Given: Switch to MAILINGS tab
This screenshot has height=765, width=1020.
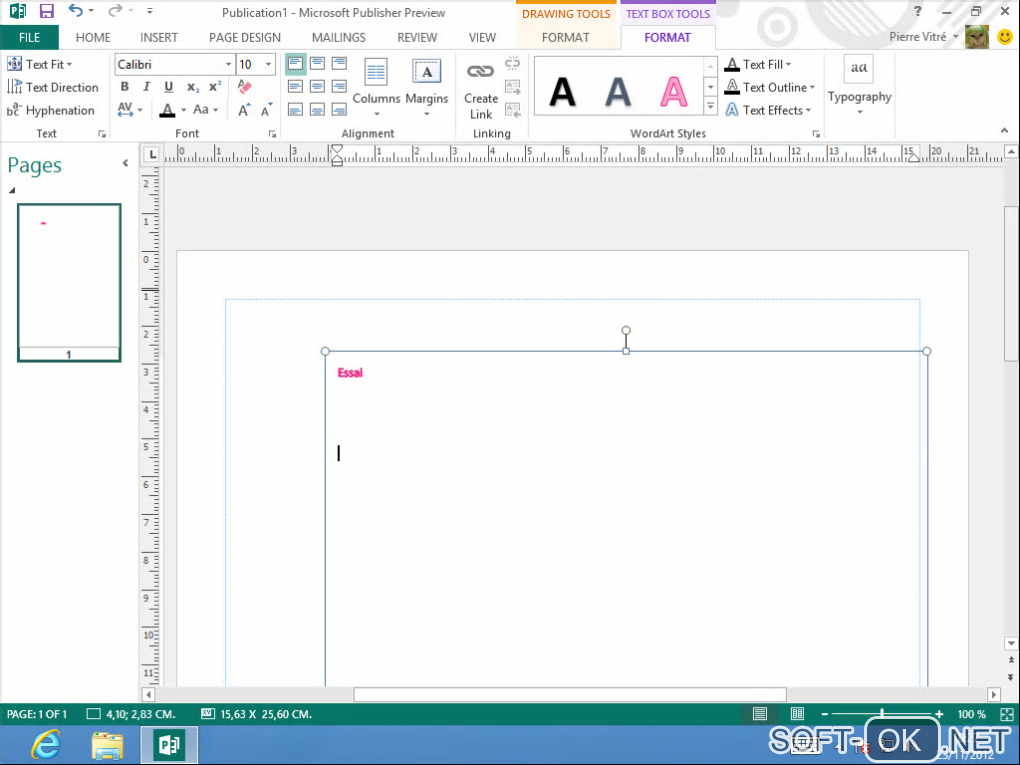Looking at the screenshot, I should point(338,38).
